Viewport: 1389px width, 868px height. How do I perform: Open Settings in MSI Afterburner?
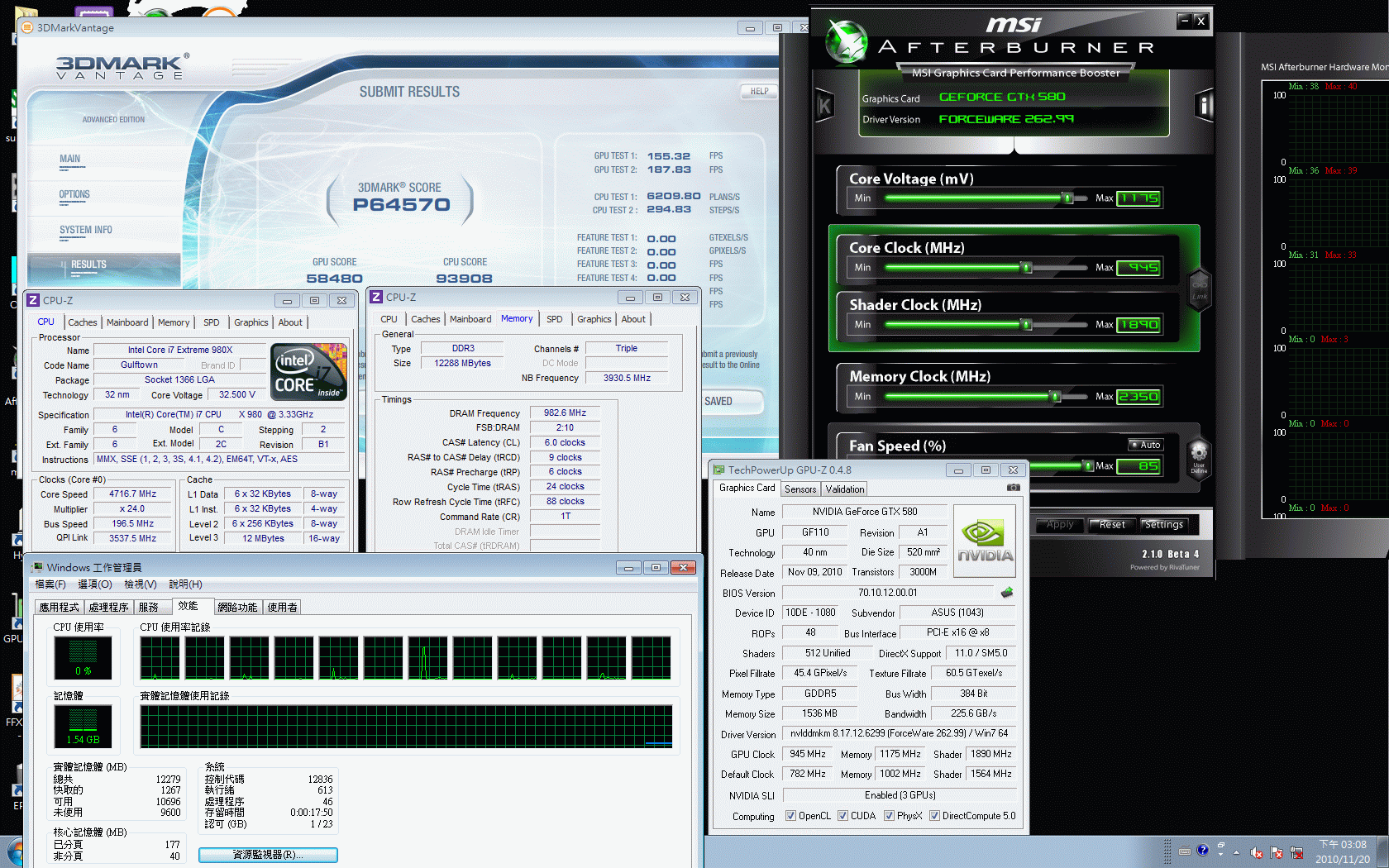point(1163,525)
